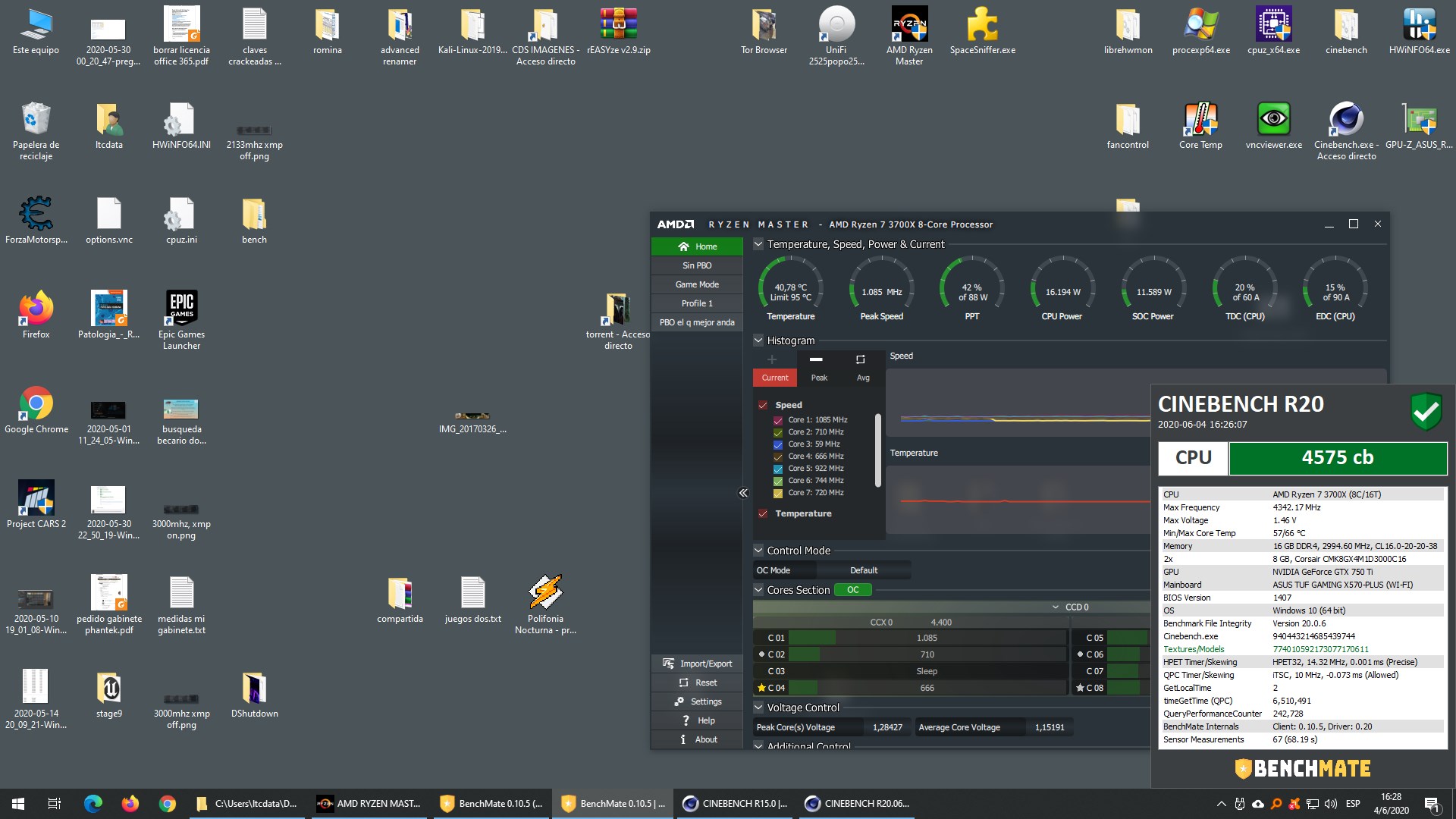
Task: Click the dot marker next to C 06
Action: tap(1080, 654)
